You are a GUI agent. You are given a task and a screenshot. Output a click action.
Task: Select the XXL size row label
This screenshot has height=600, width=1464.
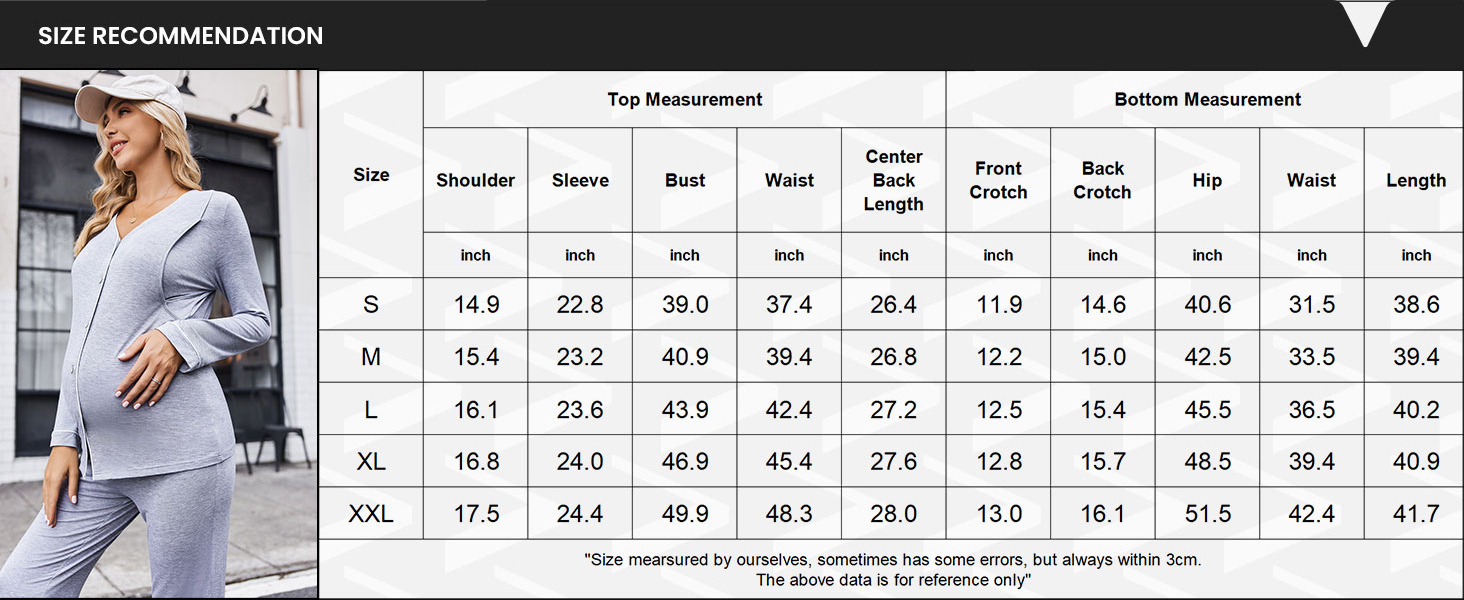point(371,514)
